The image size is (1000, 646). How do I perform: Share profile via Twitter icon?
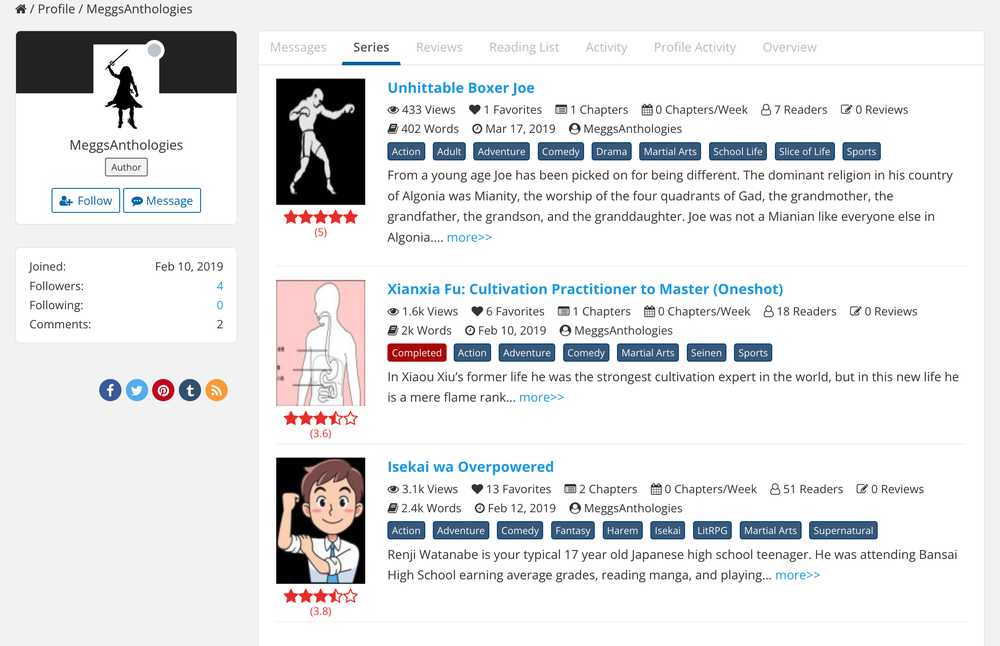coord(137,390)
